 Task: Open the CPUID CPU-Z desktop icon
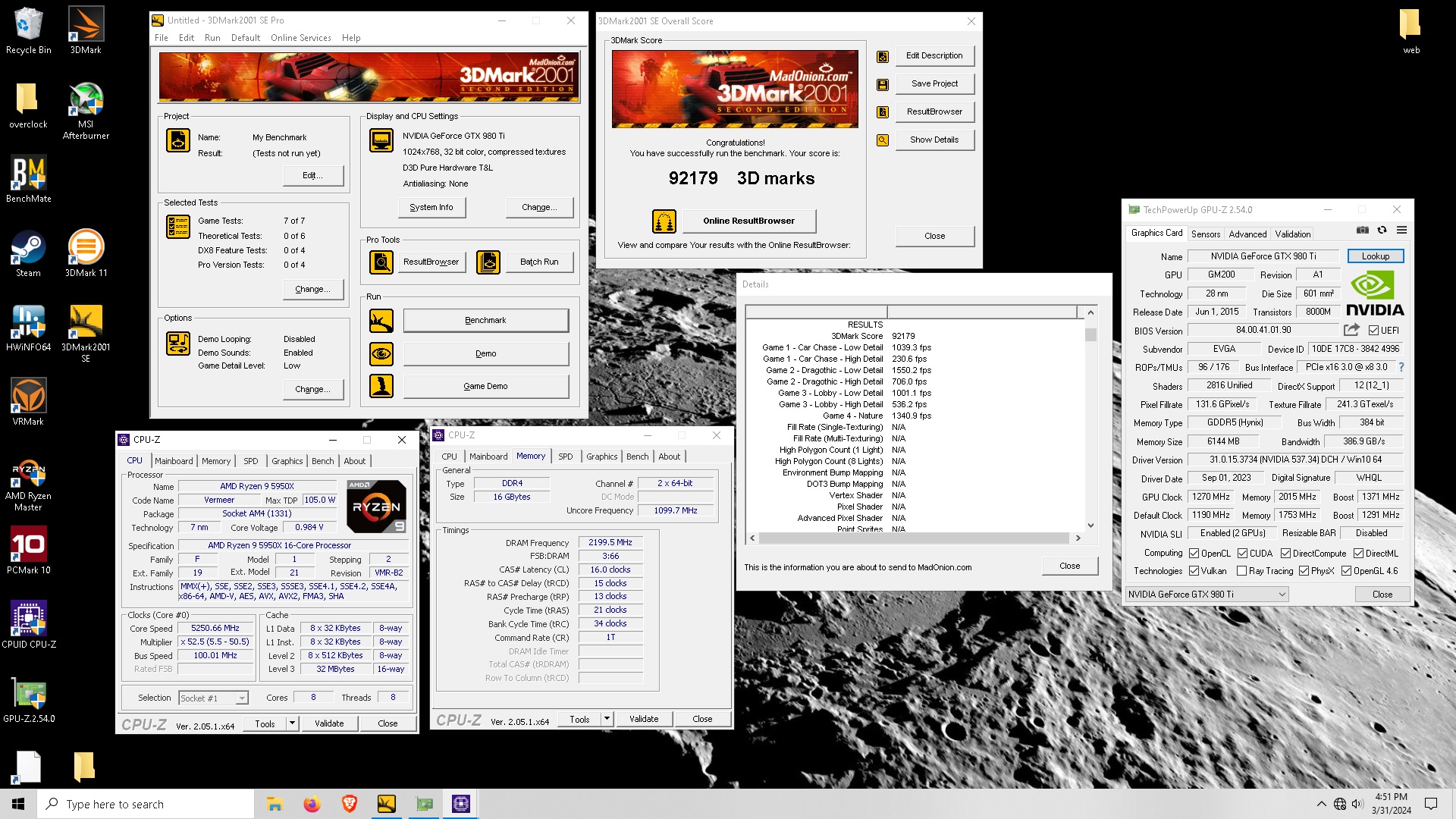28,625
